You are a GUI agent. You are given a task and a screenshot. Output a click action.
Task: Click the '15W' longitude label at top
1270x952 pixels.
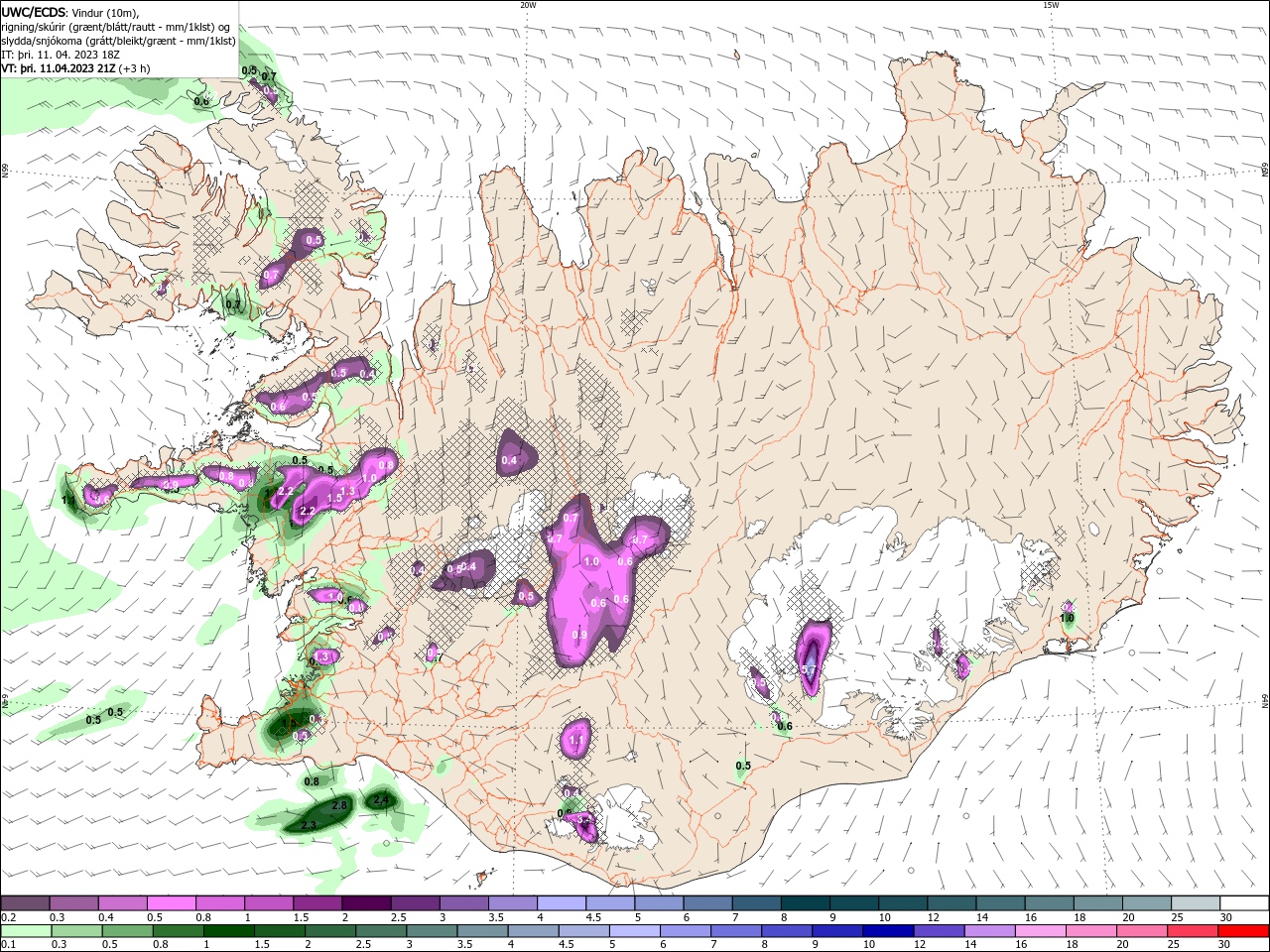[1052, 5]
